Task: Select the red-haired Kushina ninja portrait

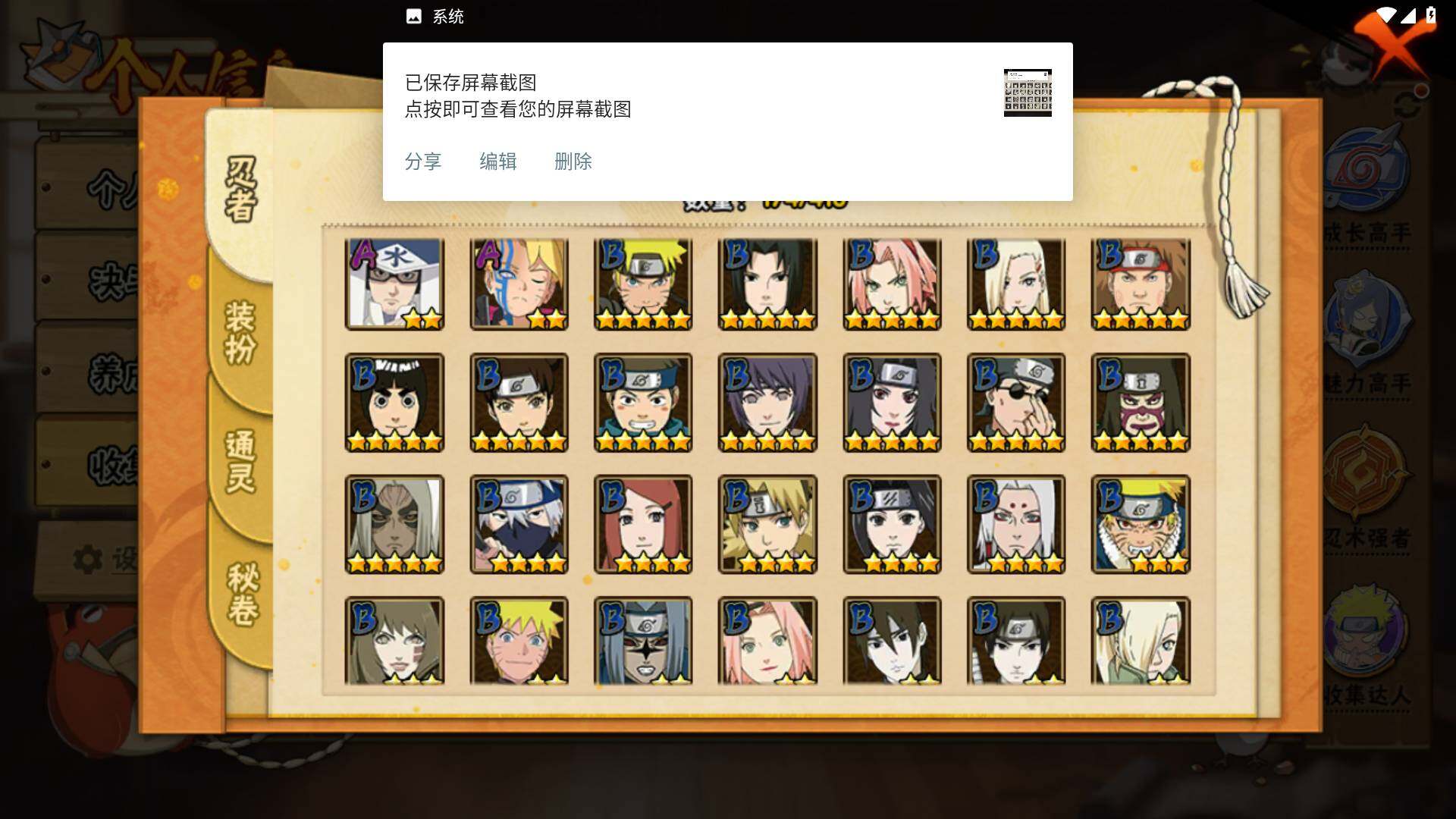Action: pyautogui.click(x=643, y=524)
